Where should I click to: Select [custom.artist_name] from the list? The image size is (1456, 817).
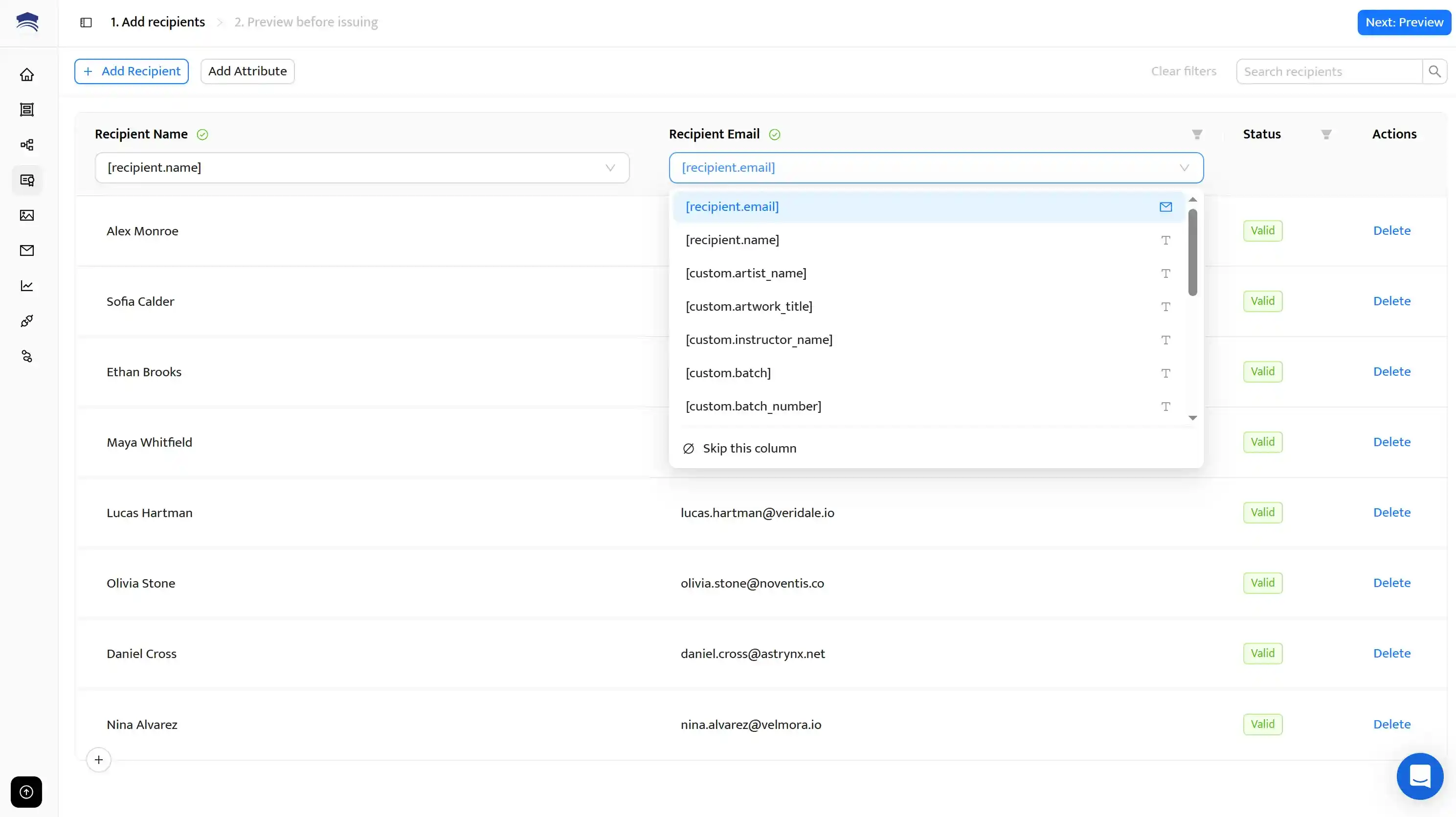pos(746,273)
